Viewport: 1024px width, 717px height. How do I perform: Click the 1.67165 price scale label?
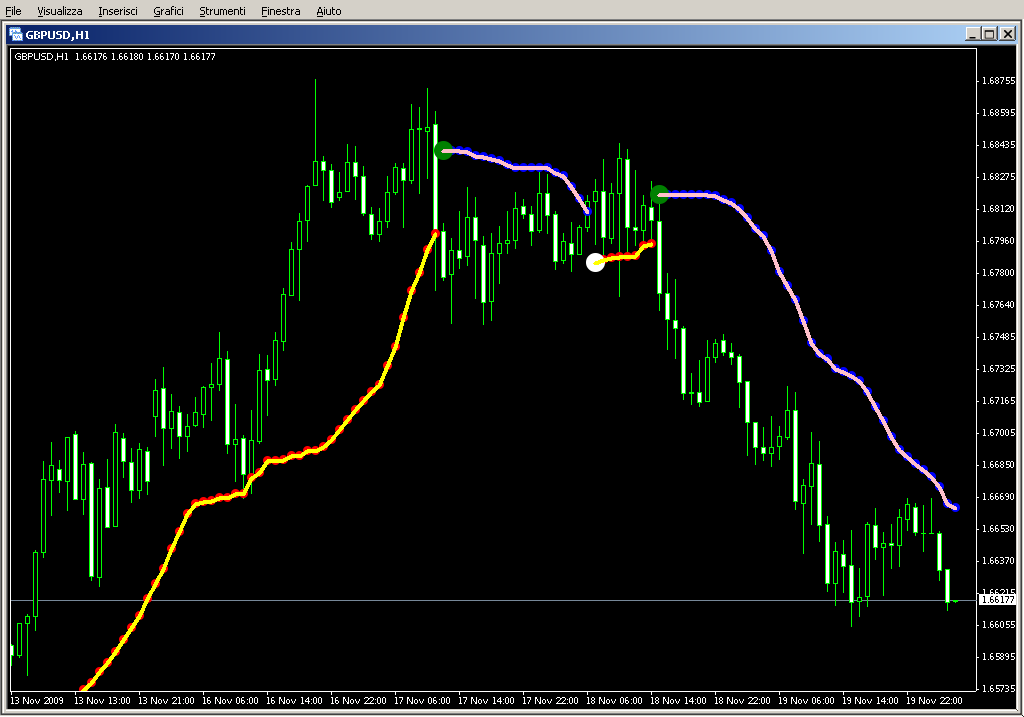click(x=999, y=401)
